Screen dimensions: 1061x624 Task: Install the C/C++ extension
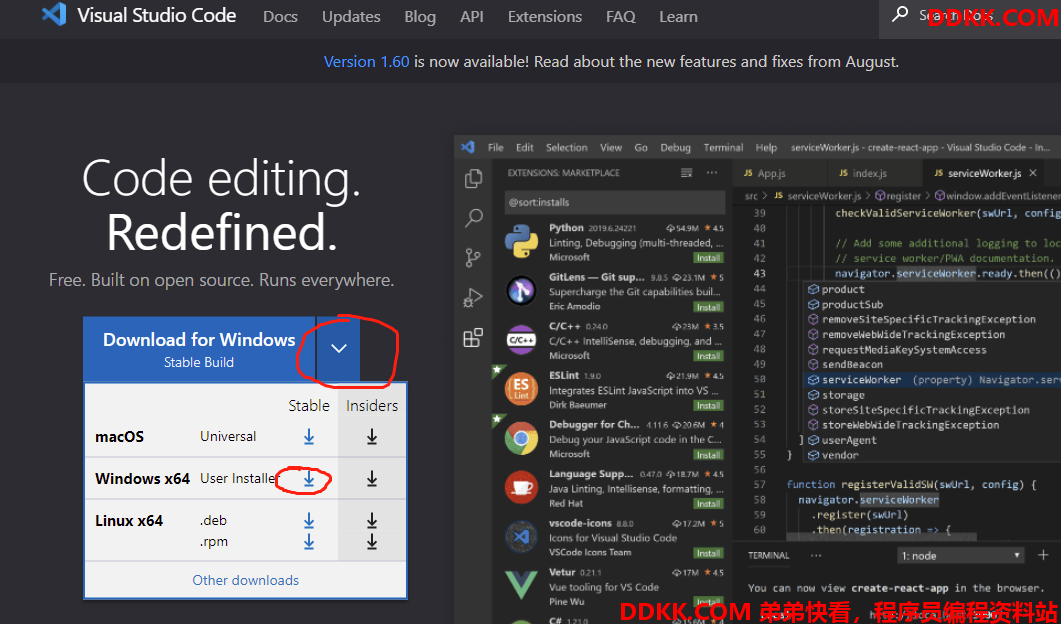click(708, 356)
